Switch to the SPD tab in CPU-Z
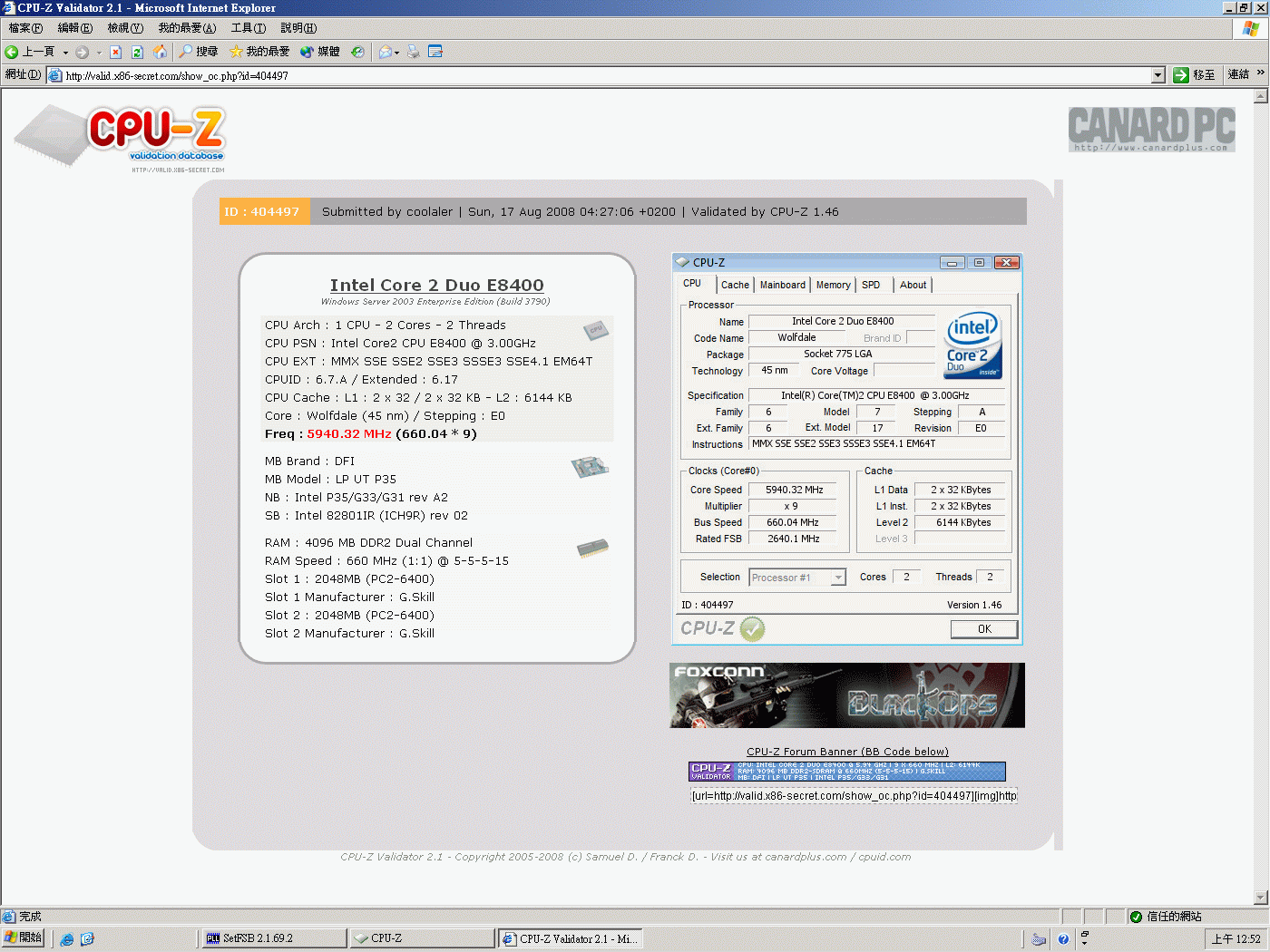The width and height of the screenshot is (1270, 952). [871, 284]
